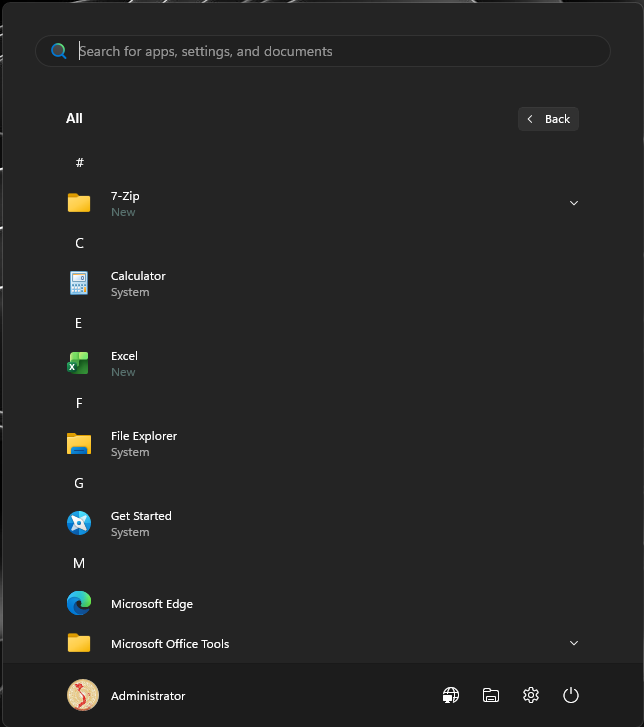Viewport: 644px width, 727px height.
Task: Select the File Explorer label text
Action: tap(144, 436)
